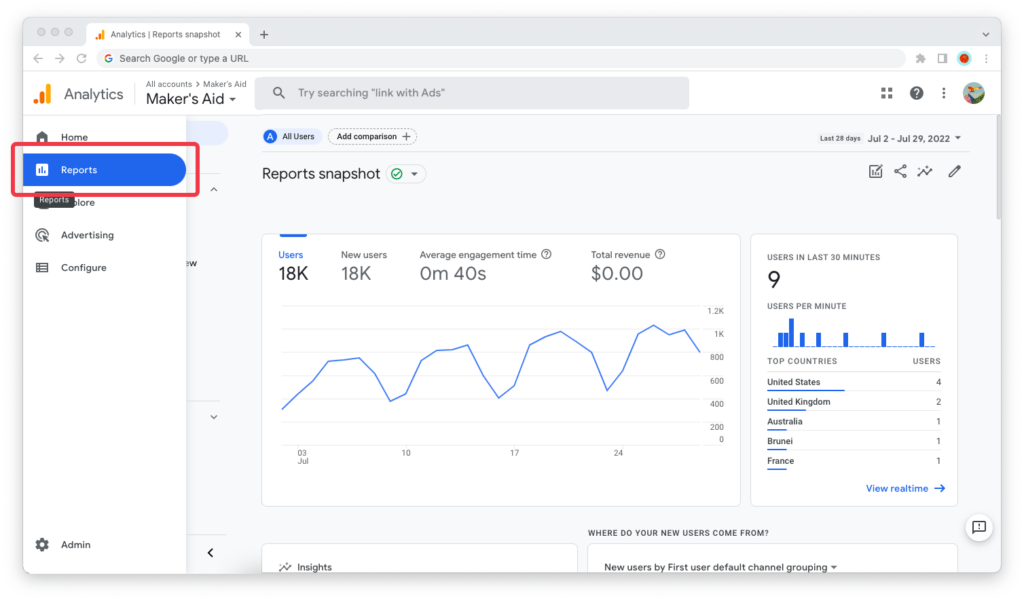Open Chrome three-dot menu
The height and width of the screenshot is (601, 1024).
(x=986, y=58)
